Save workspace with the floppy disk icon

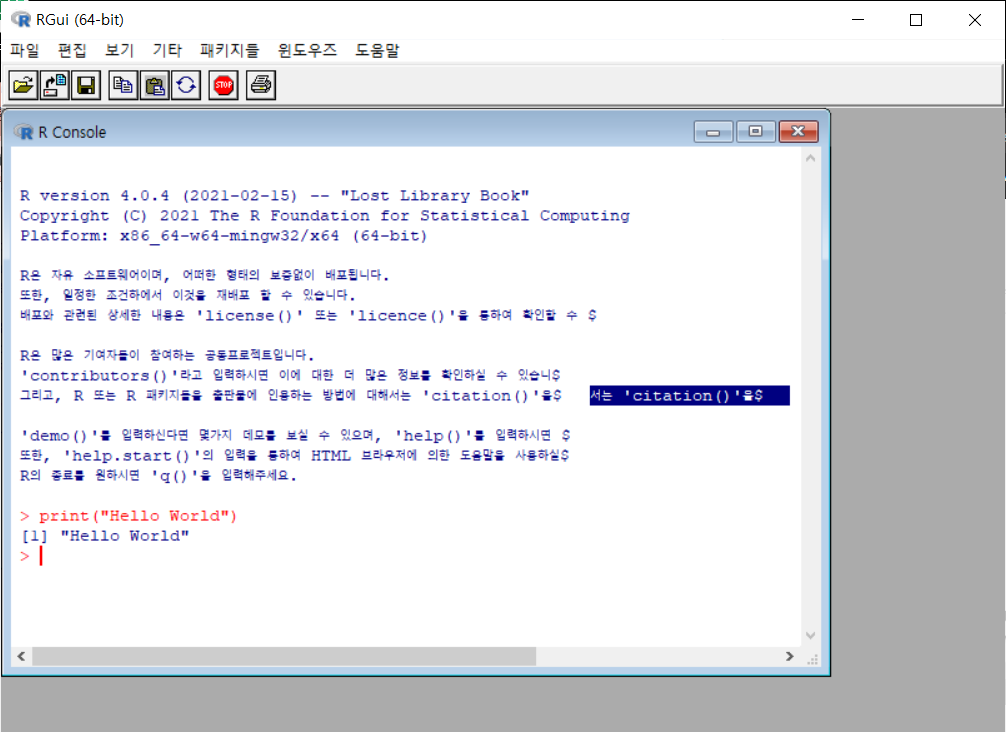pos(86,85)
